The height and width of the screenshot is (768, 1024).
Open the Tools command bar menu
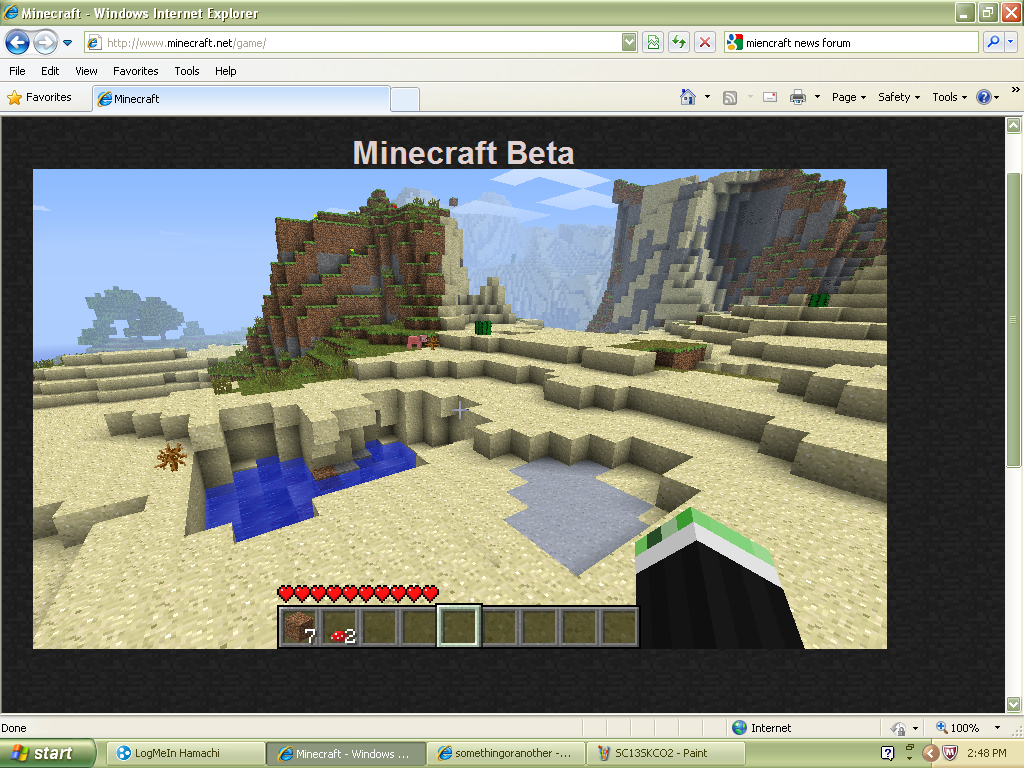(950, 97)
